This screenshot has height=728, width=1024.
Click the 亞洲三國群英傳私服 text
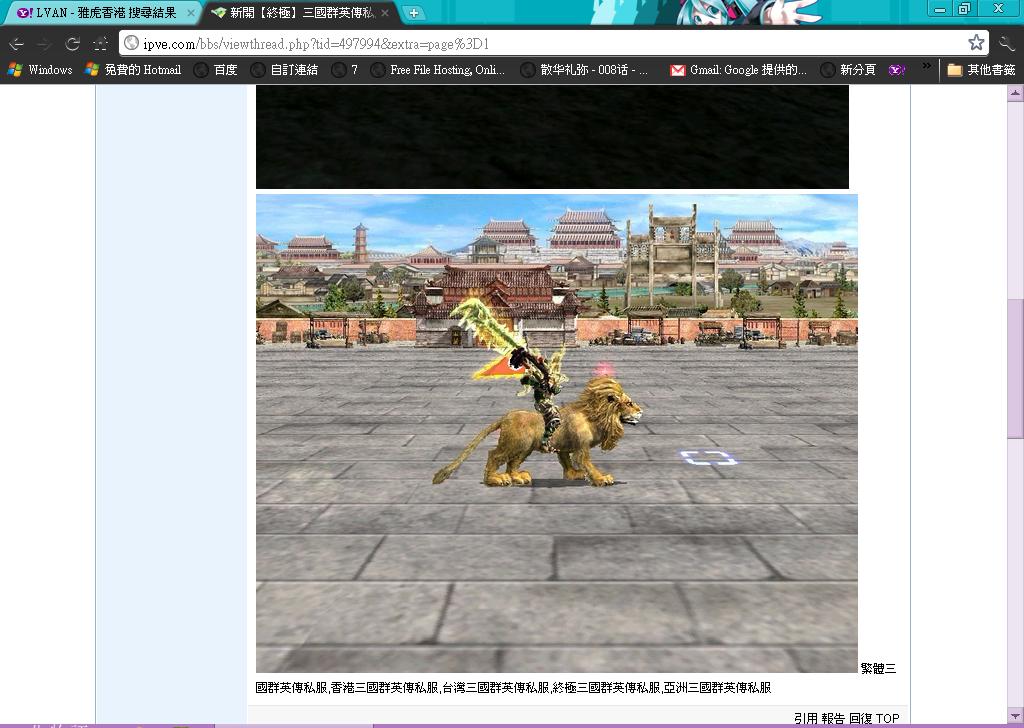[717, 688]
